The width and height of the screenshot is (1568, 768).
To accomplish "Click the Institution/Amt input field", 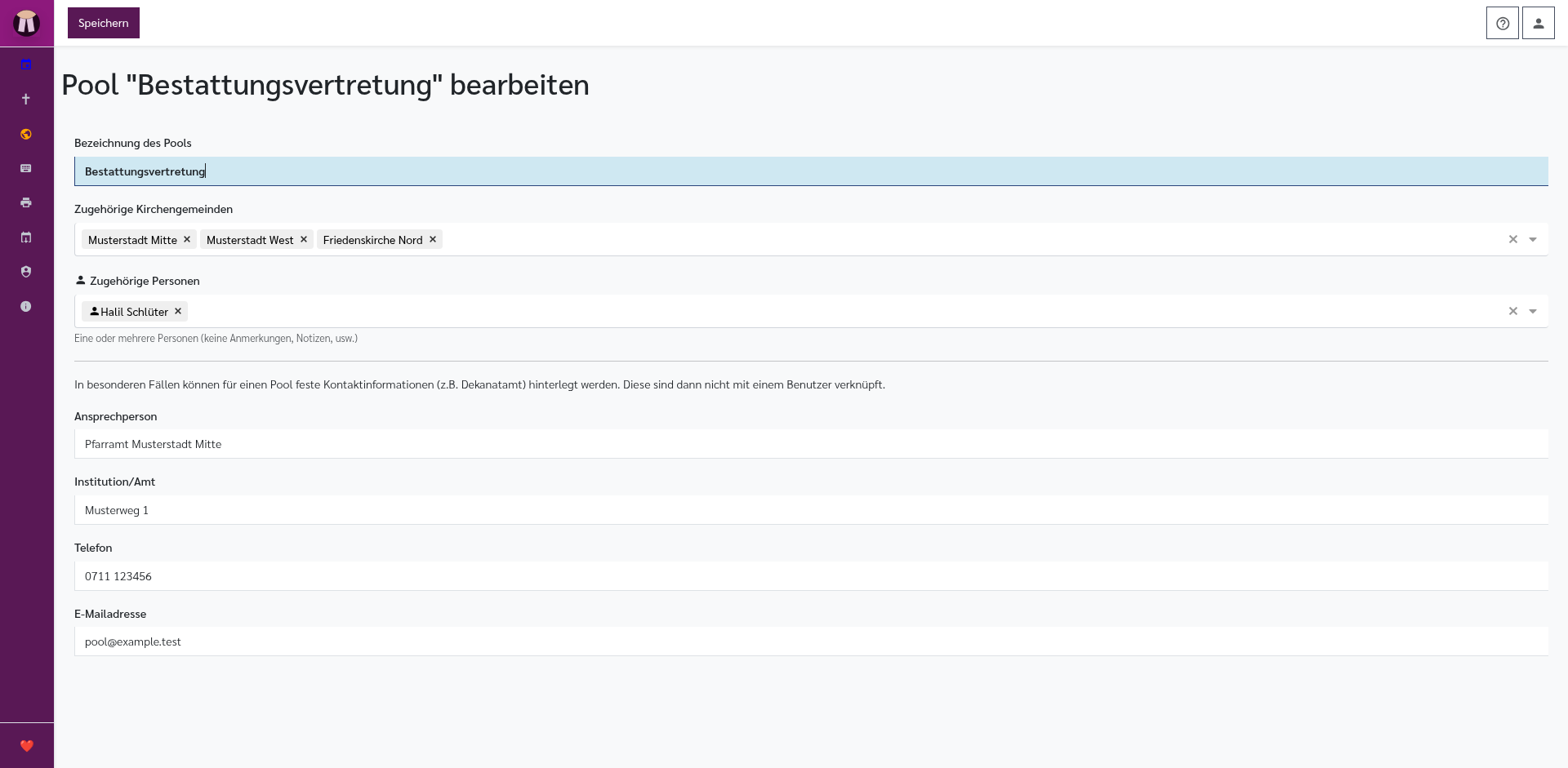I will 811,510.
